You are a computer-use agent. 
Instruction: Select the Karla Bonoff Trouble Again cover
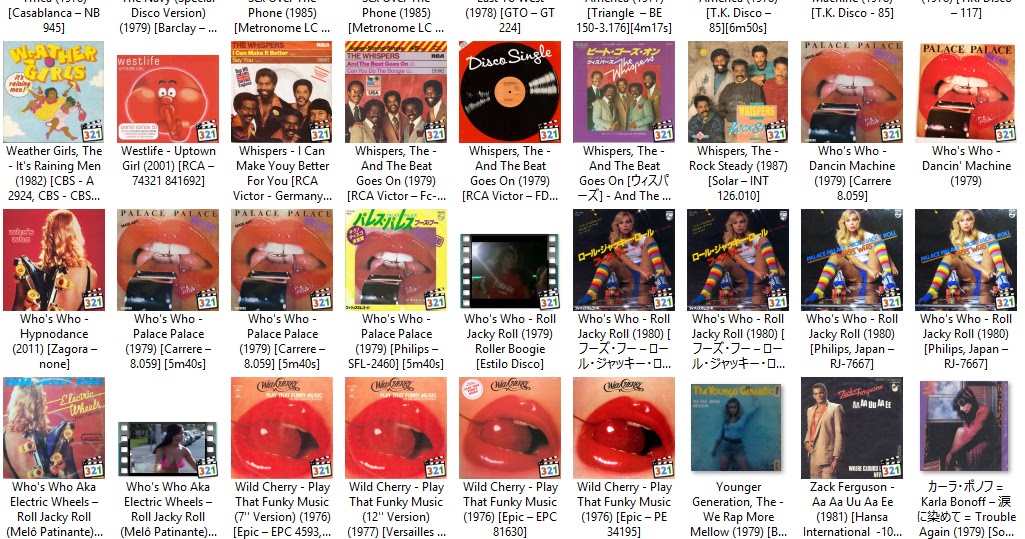[966, 427]
